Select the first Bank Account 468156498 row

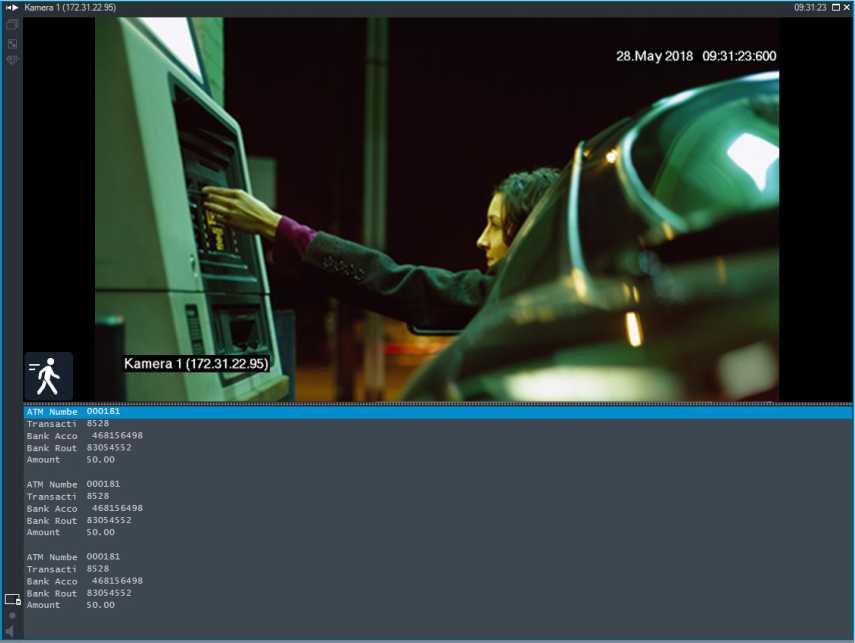pos(85,436)
